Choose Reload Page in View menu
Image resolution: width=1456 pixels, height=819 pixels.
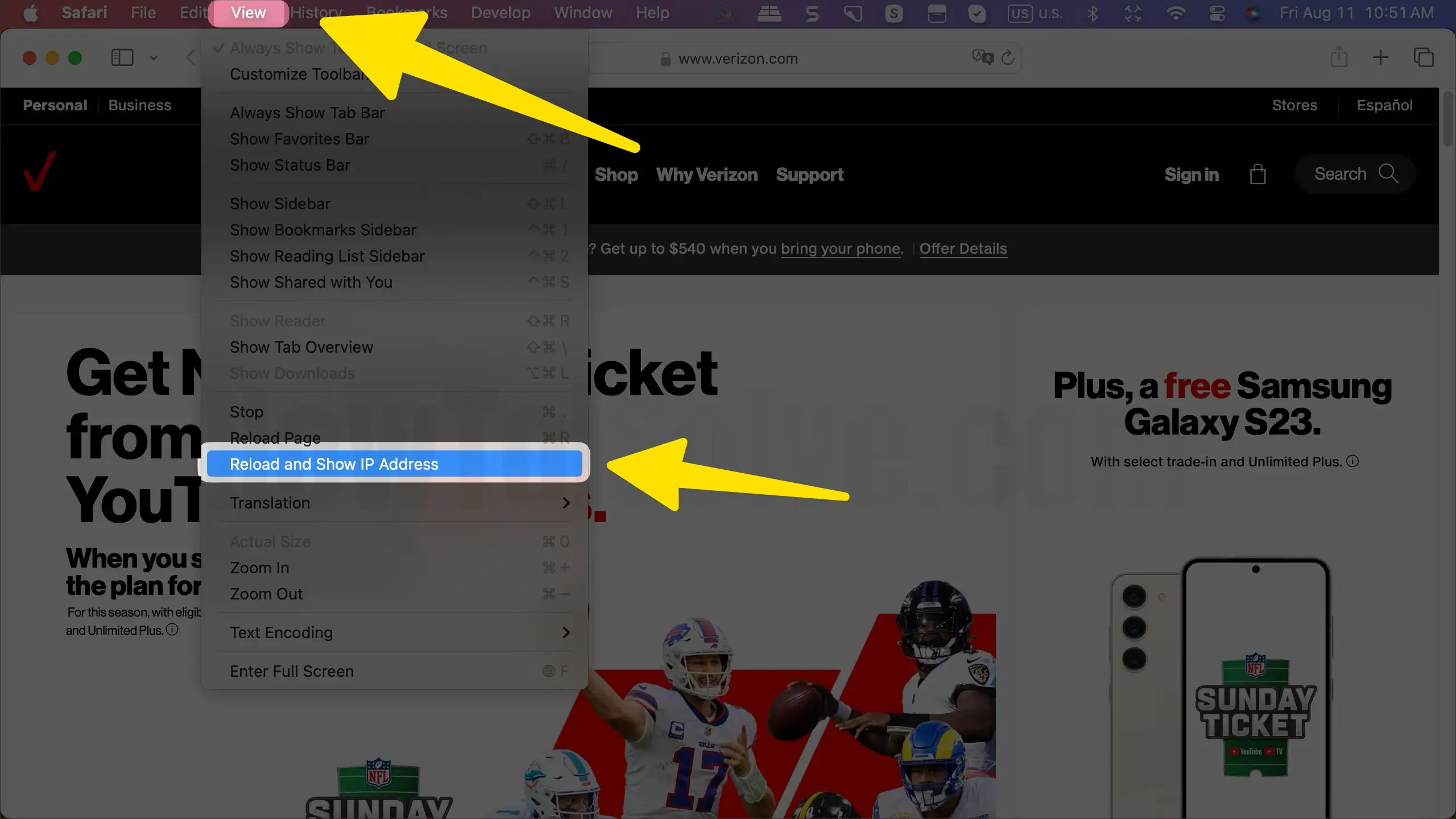394,438
